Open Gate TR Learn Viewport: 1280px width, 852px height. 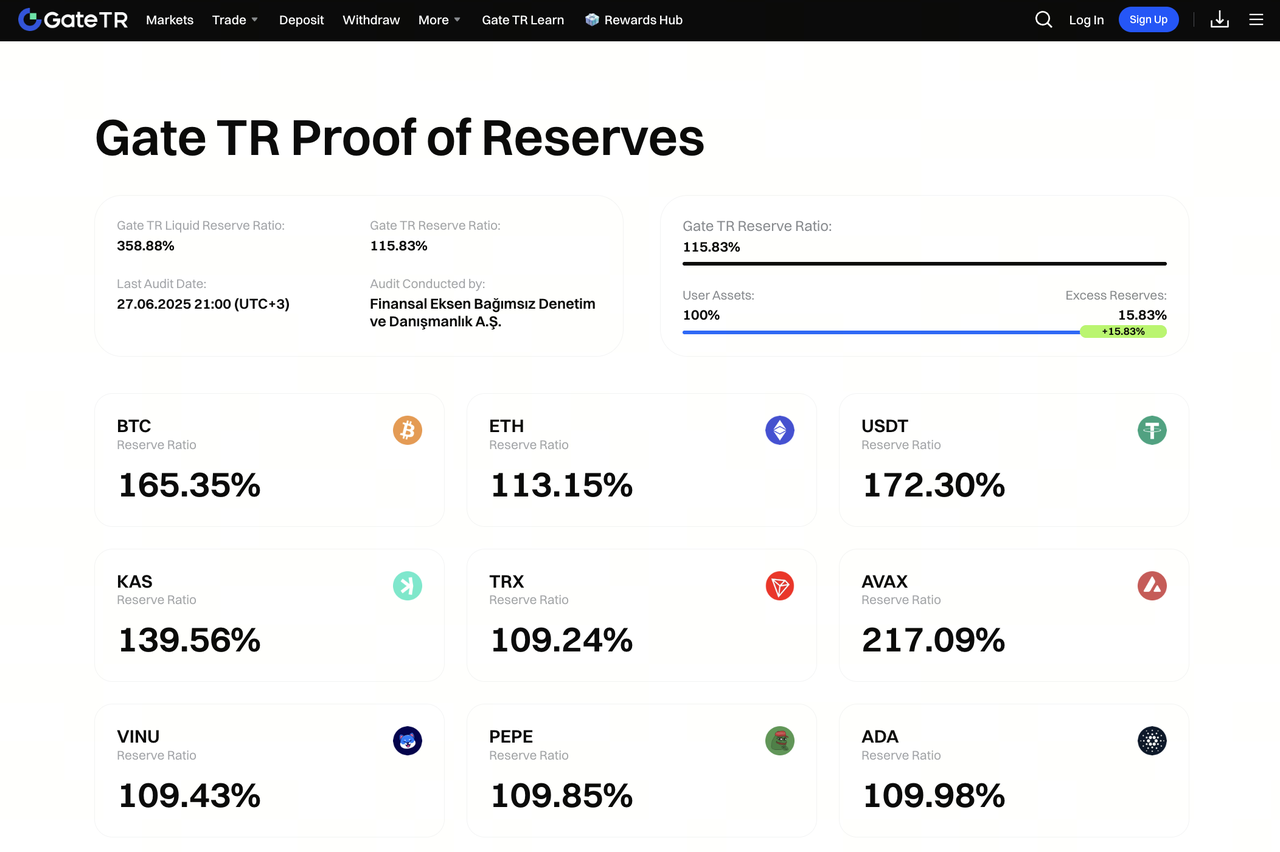click(x=523, y=20)
